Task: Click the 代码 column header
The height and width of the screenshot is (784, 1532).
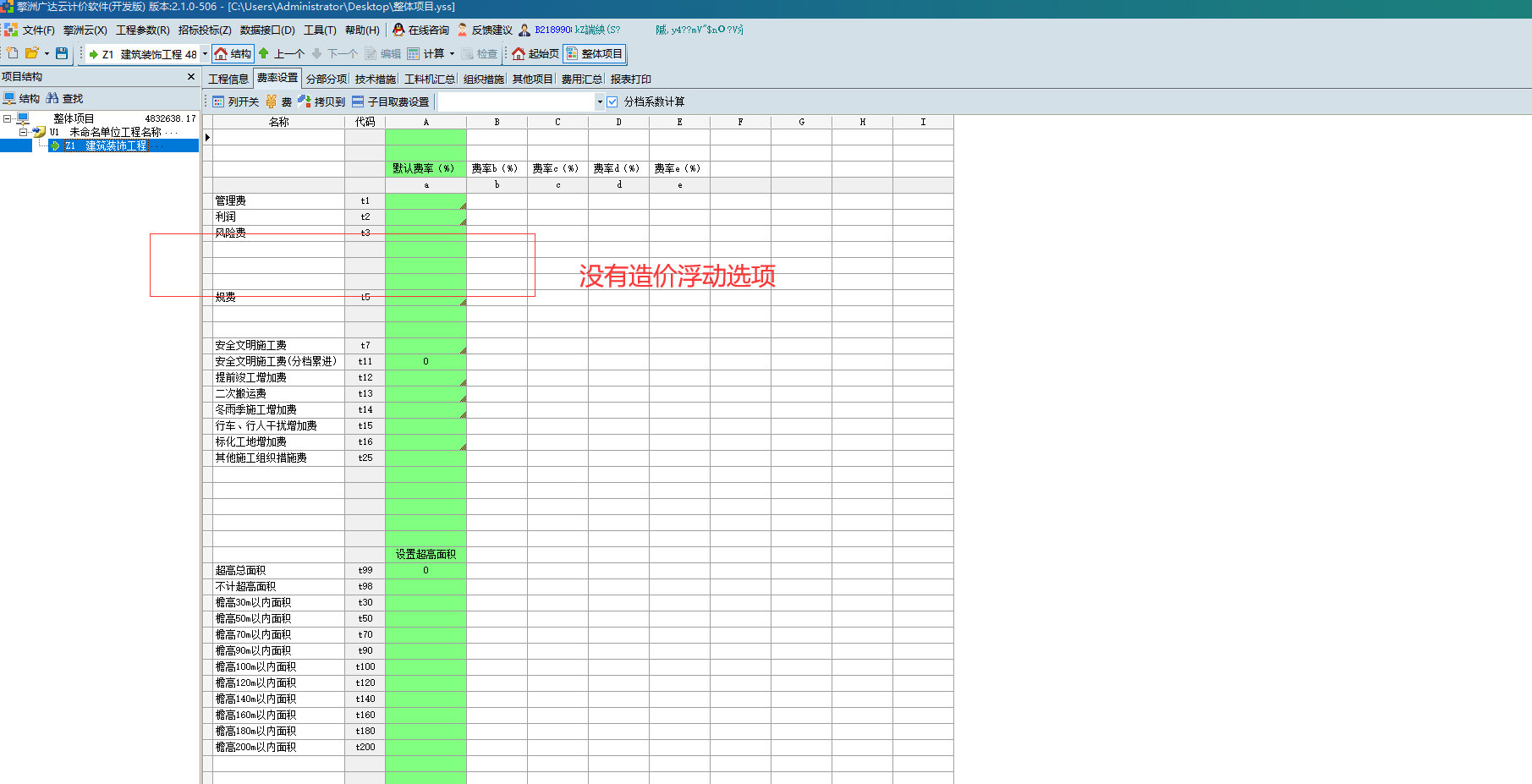Action: point(365,123)
